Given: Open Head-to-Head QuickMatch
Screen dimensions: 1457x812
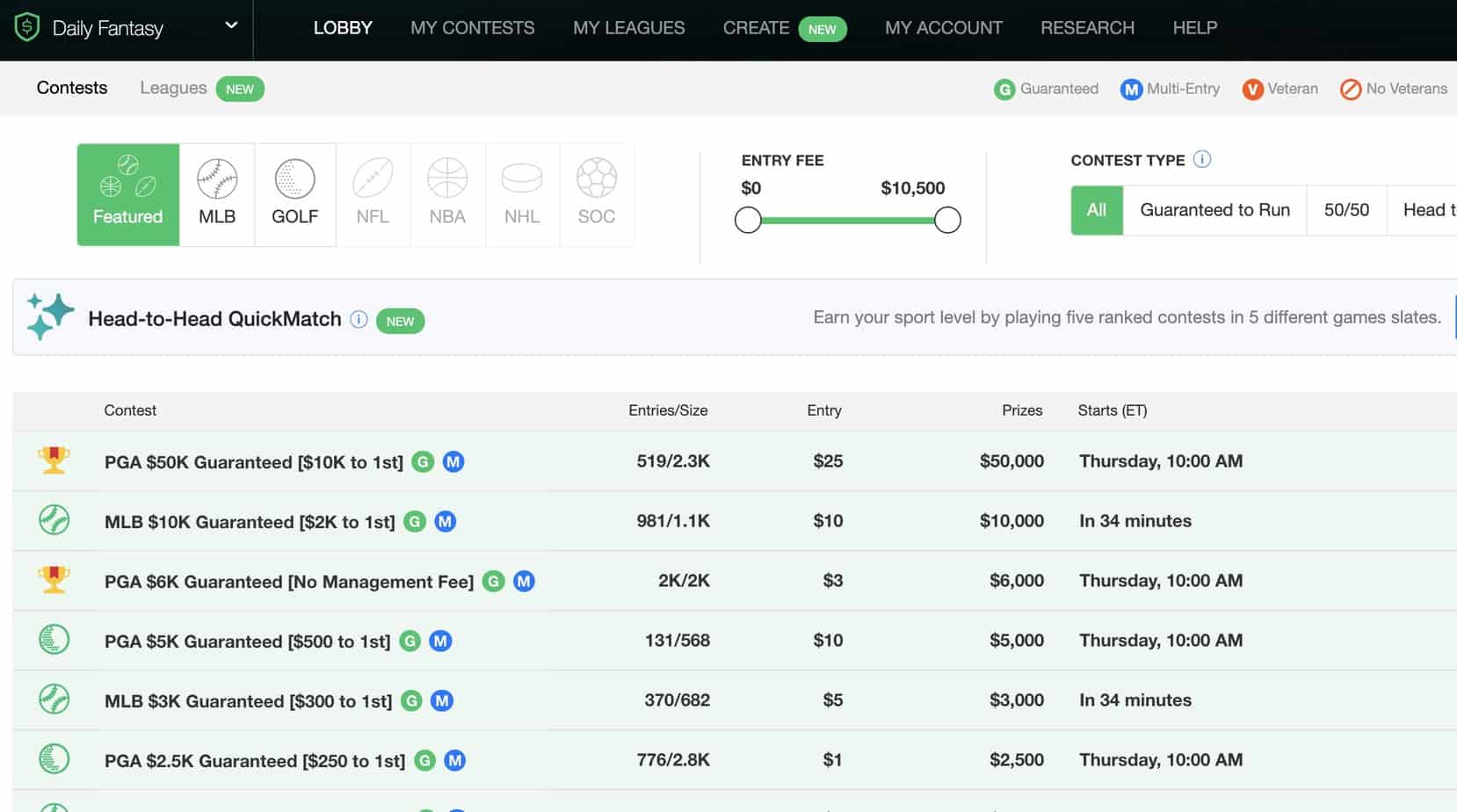Looking at the screenshot, I should [214, 319].
